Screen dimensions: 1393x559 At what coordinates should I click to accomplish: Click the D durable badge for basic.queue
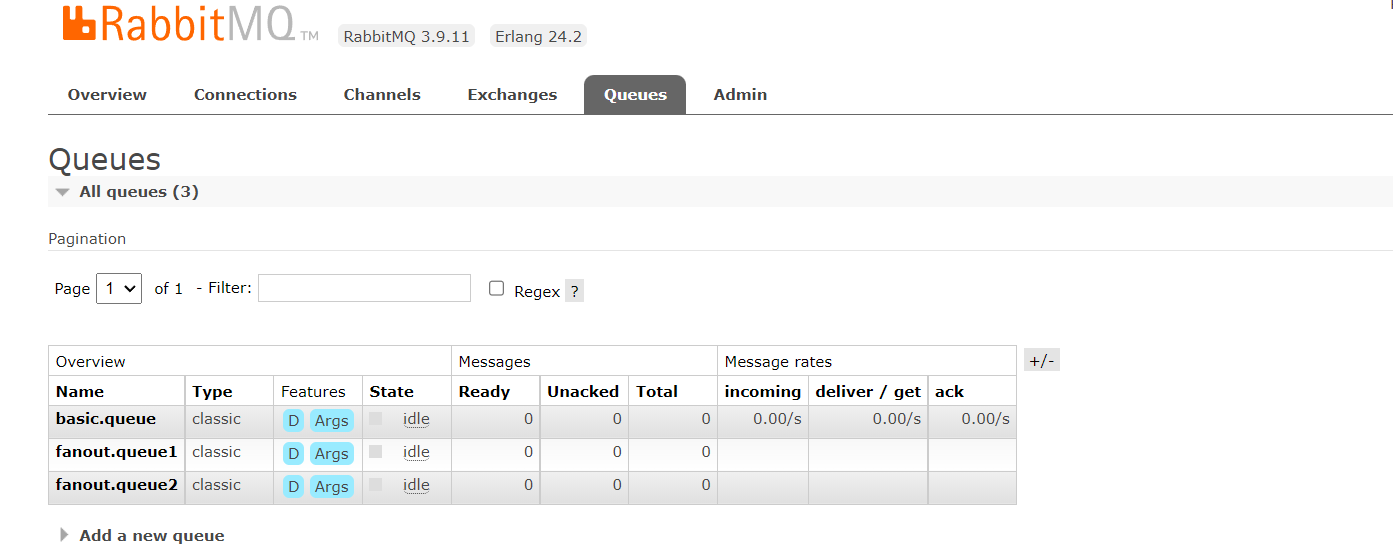(x=293, y=421)
